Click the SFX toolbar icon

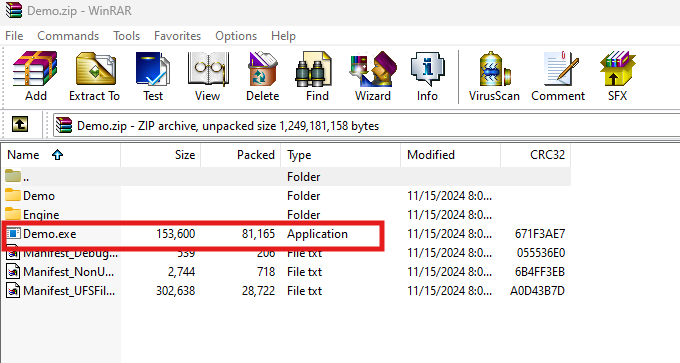click(617, 76)
